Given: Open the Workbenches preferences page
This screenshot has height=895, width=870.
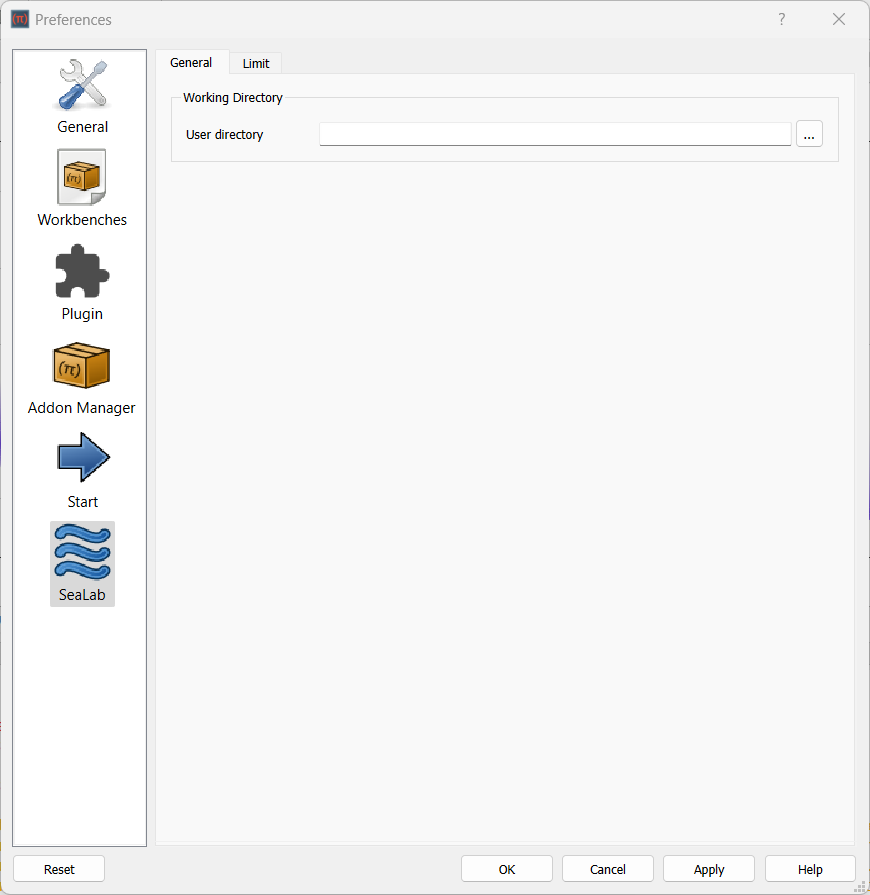Looking at the screenshot, I should (82, 177).
